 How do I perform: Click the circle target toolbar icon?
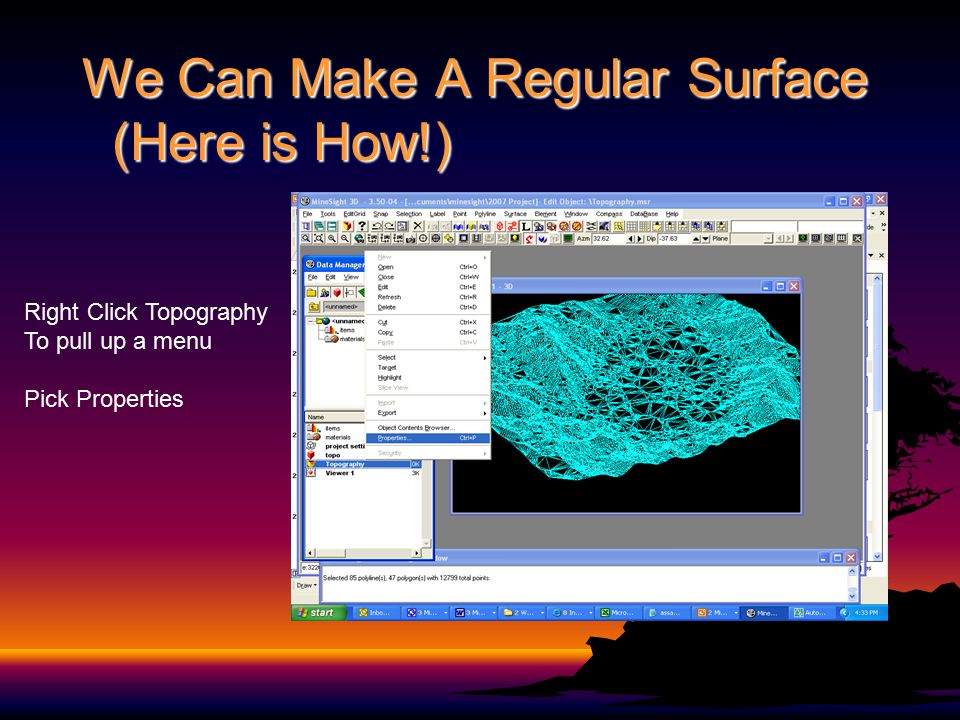(423, 238)
